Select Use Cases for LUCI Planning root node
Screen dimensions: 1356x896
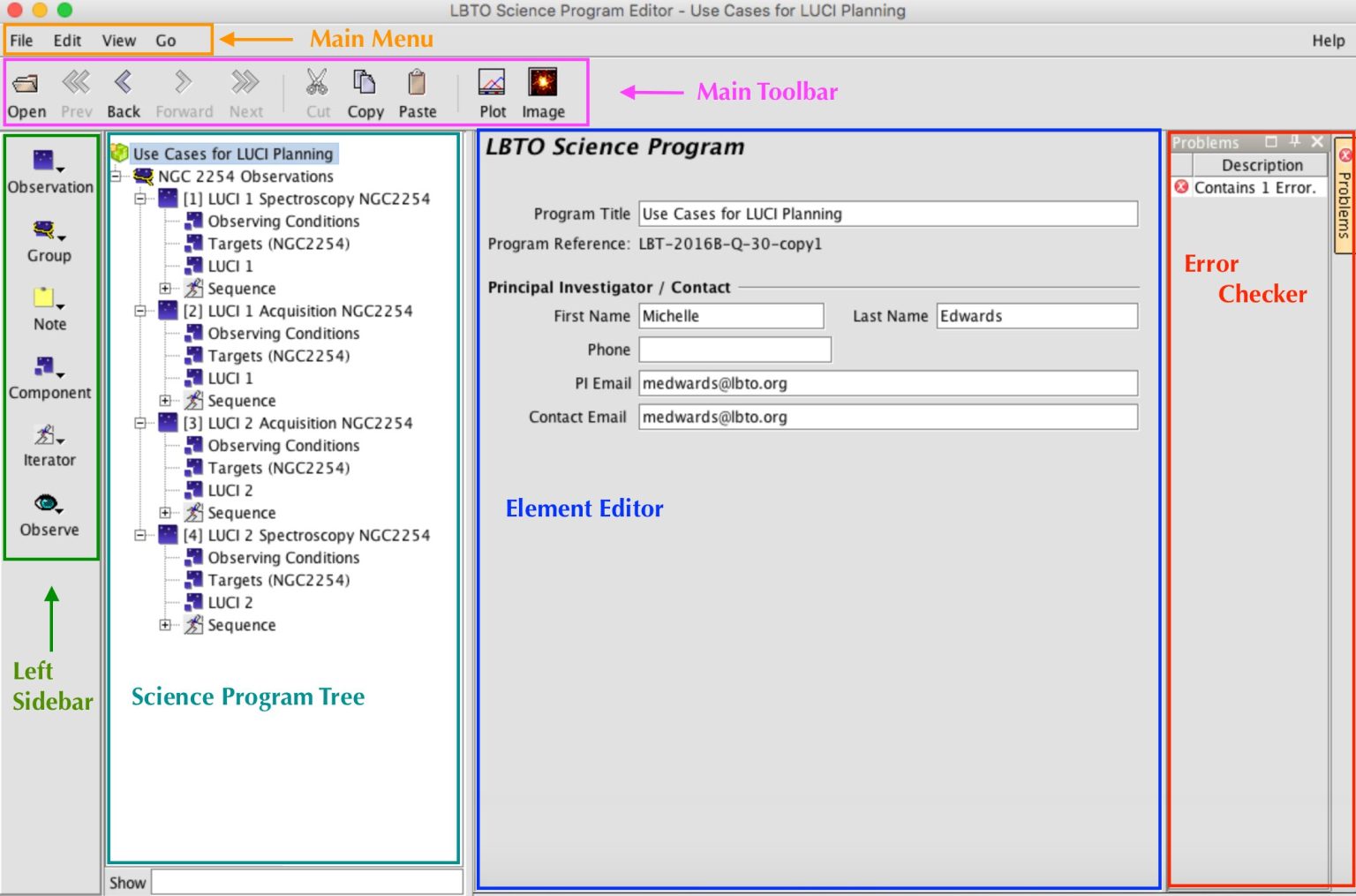pyautogui.click(x=233, y=154)
